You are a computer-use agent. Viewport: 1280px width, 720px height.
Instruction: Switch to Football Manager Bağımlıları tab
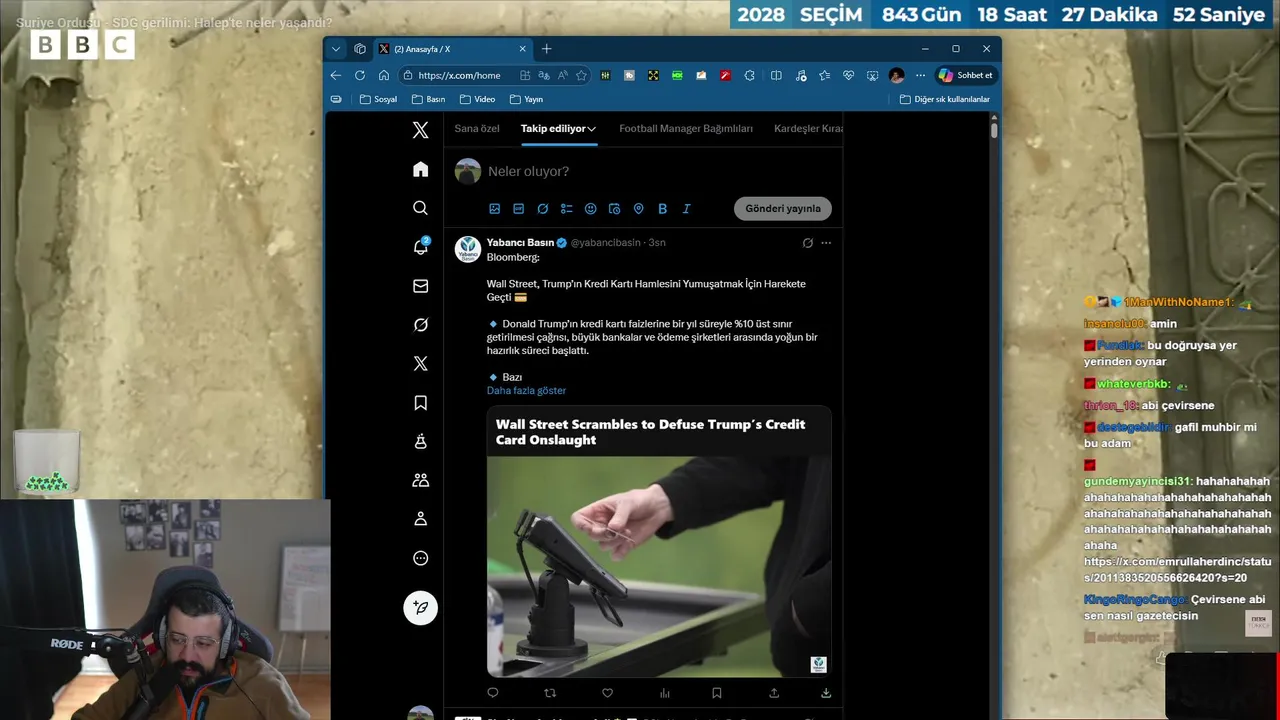tap(686, 129)
